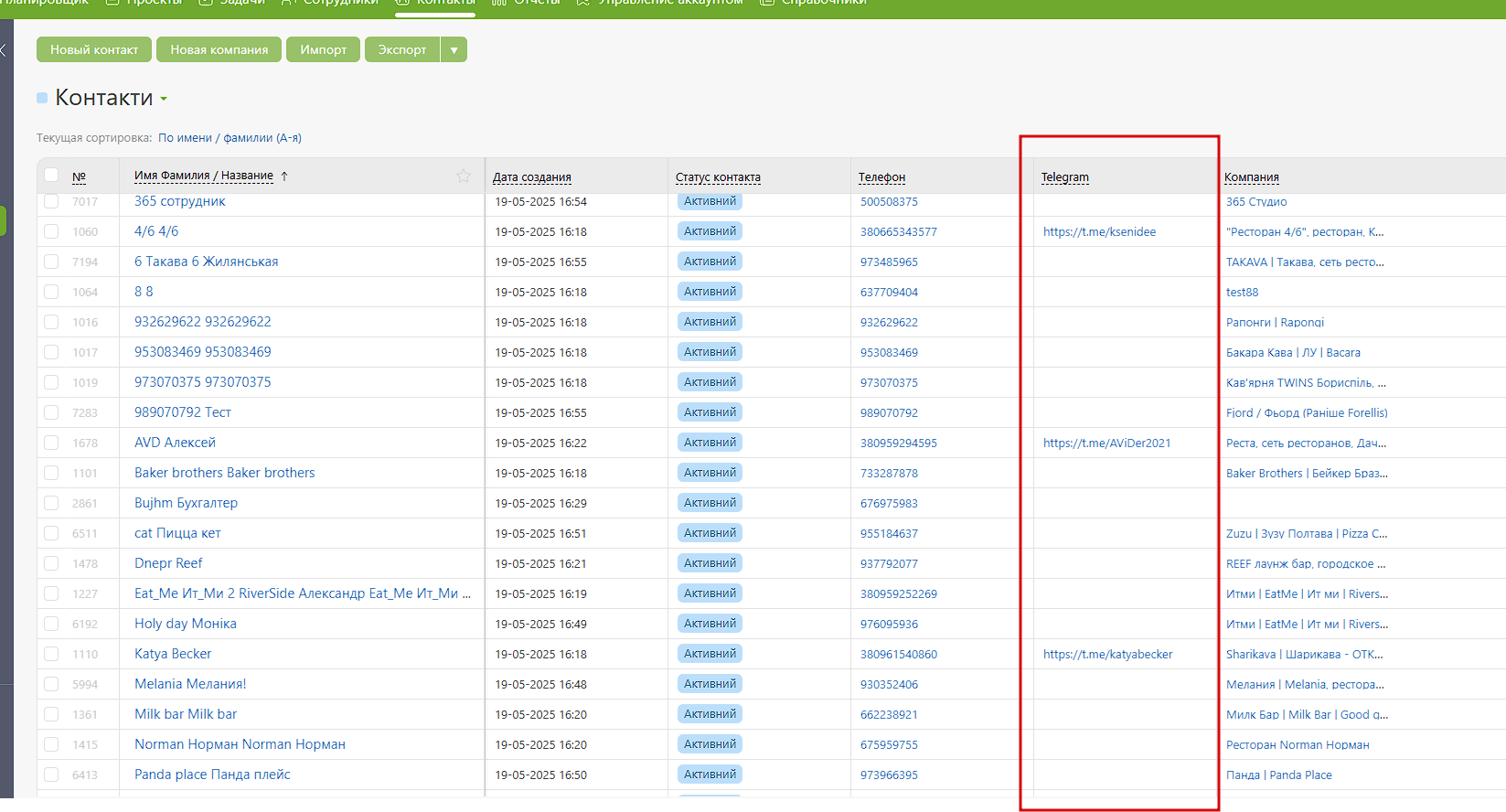Open contact Holy day Моніка
This screenshot has height=812, width=1506.
[186, 624]
